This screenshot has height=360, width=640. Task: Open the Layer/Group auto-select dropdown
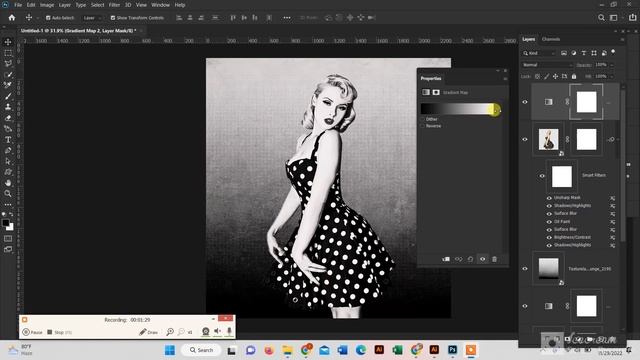tap(92, 18)
